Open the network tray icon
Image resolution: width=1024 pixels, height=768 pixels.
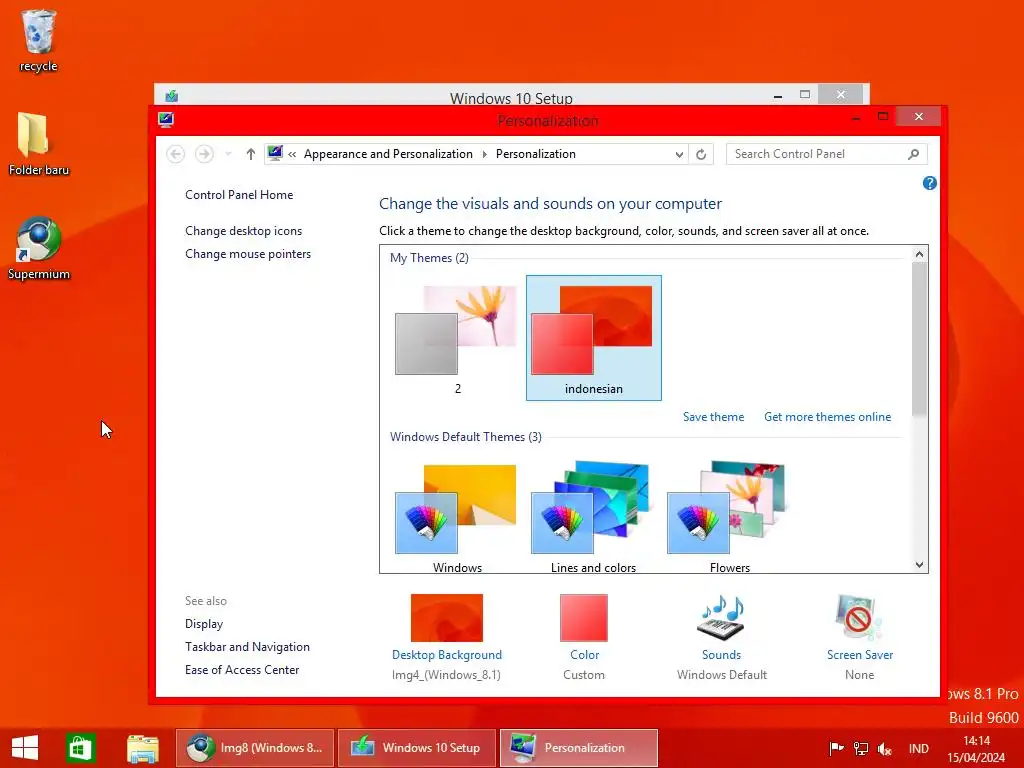pyautogui.click(x=861, y=748)
